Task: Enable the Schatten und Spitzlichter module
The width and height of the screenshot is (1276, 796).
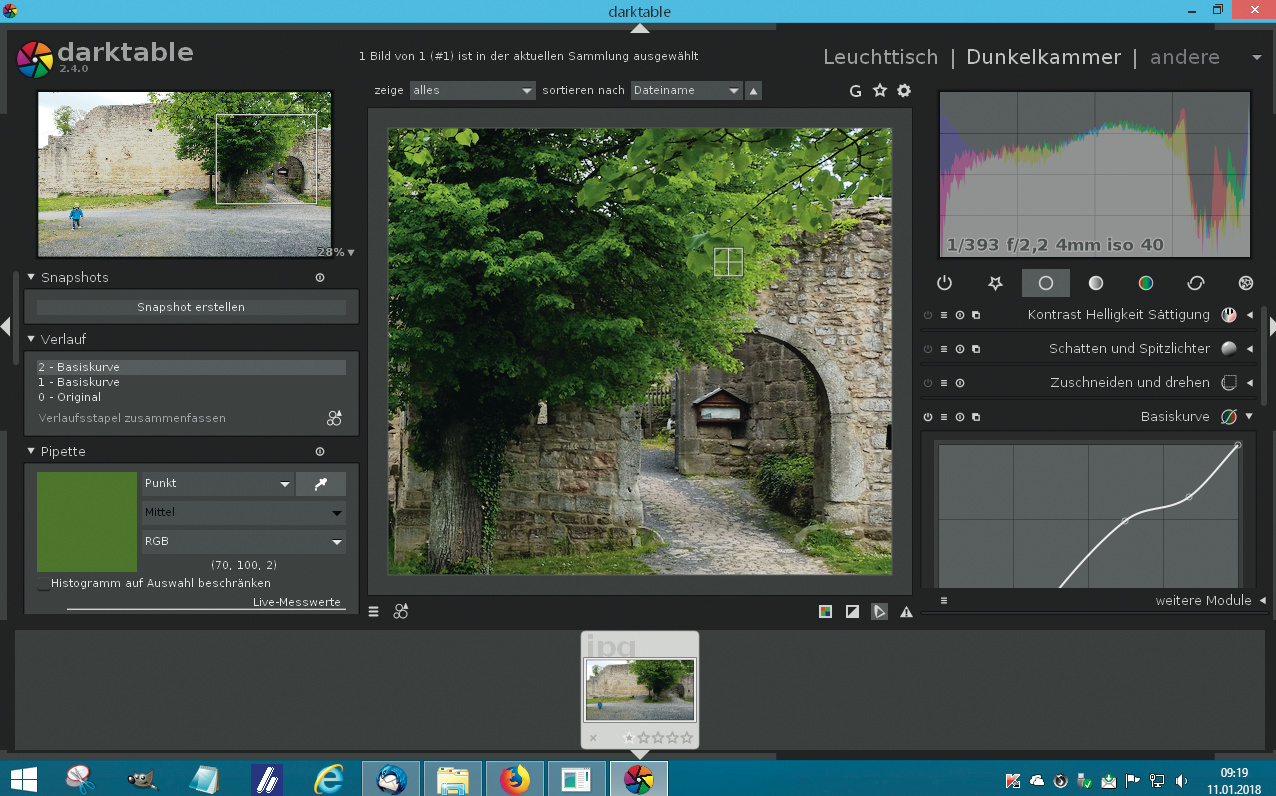Action: [x=928, y=349]
